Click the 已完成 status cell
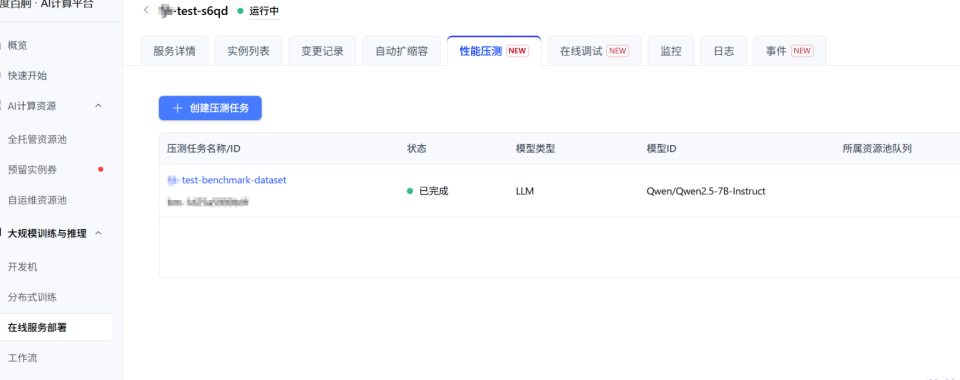 click(428, 191)
